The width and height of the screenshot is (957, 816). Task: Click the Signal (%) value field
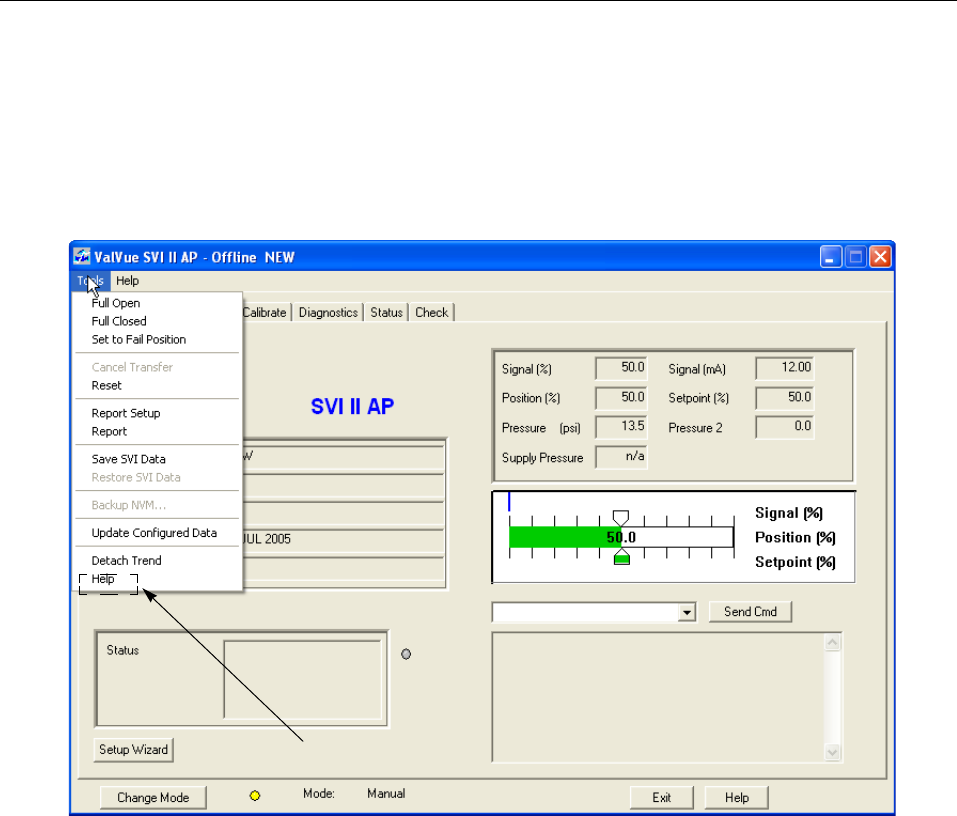pyautogui.click(x=621, y=368)
